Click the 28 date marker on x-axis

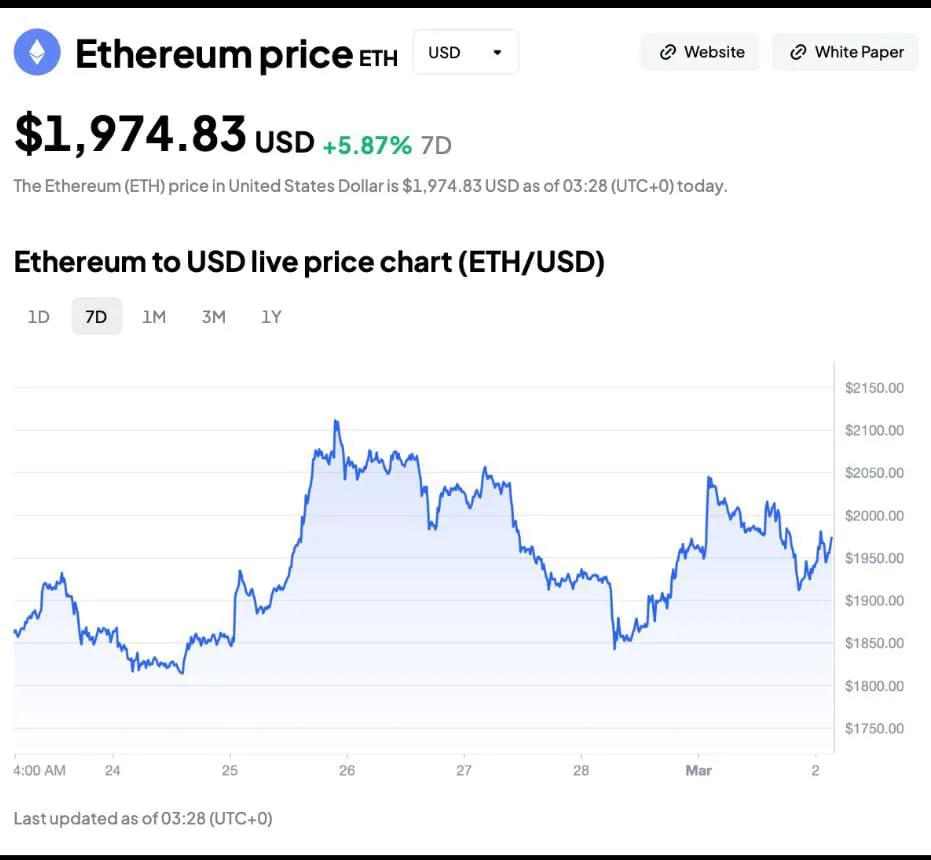[581, 771]
